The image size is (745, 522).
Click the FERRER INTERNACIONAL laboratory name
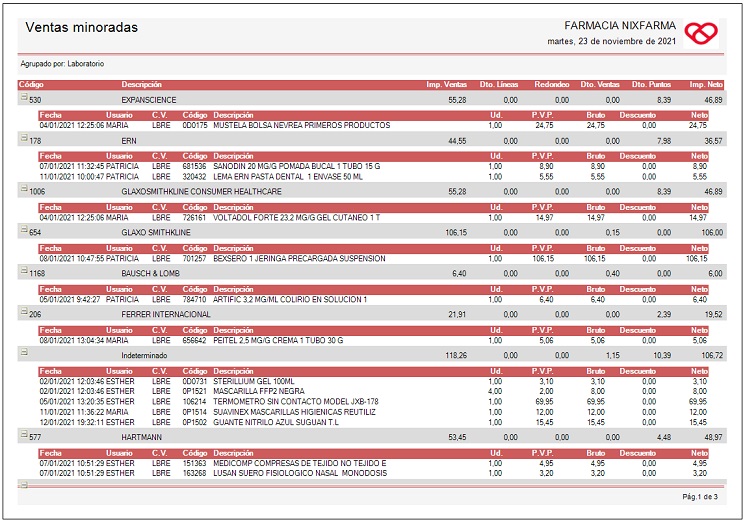point(166,314)
